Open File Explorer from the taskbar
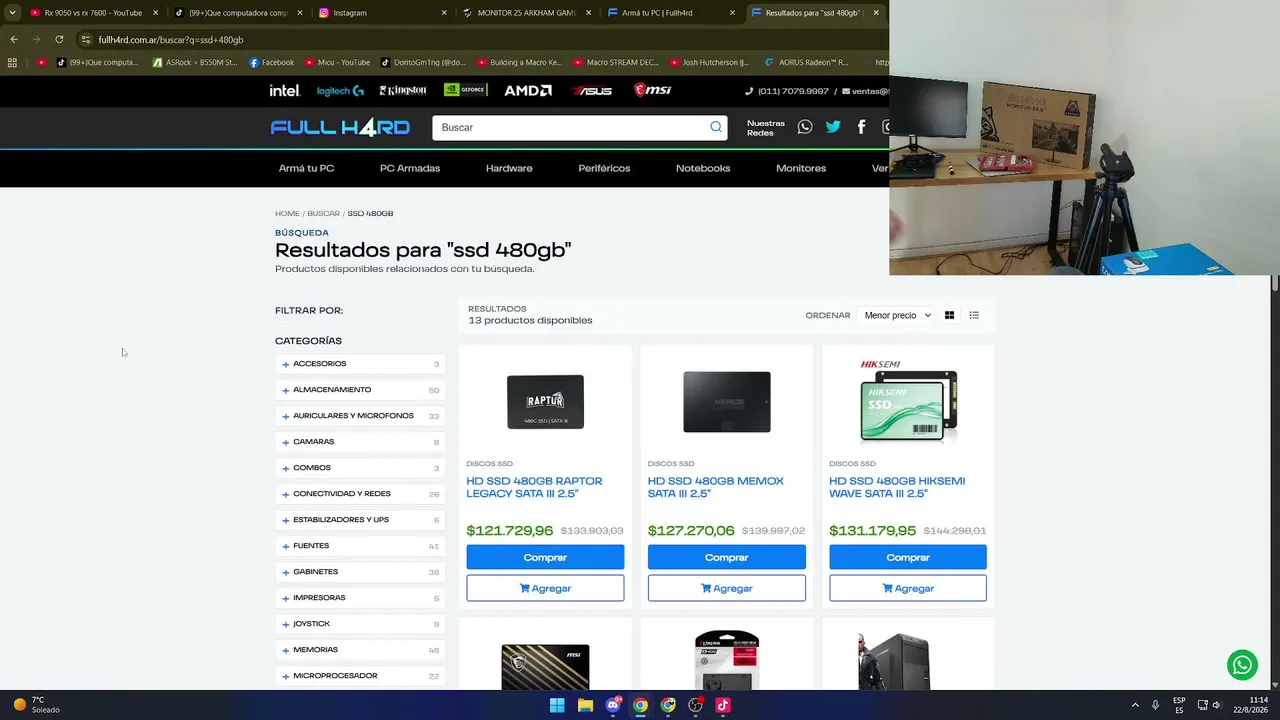This screenshot has height=720, width=1280. click(x=585, y=705)
